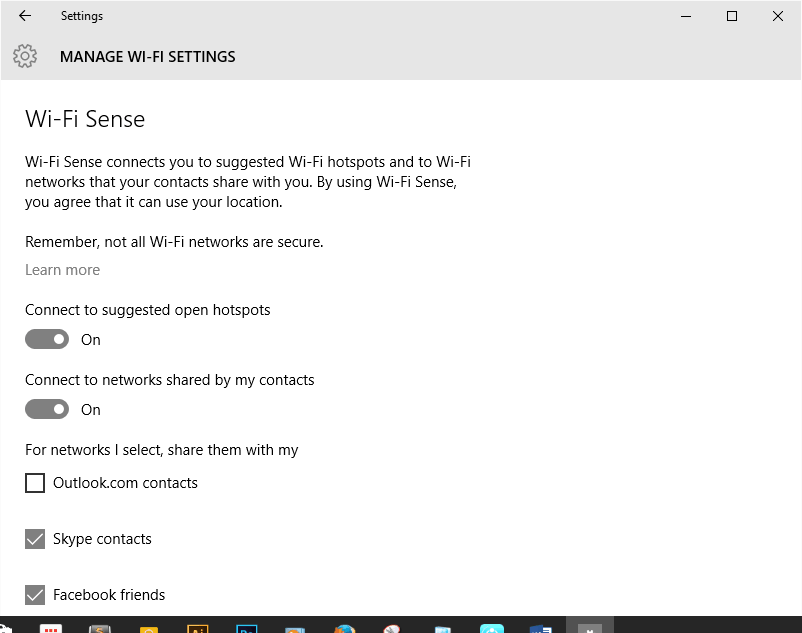Uncheck the Facebook friends checkbox
Viewport: 802px width, 633px height.
35,596
